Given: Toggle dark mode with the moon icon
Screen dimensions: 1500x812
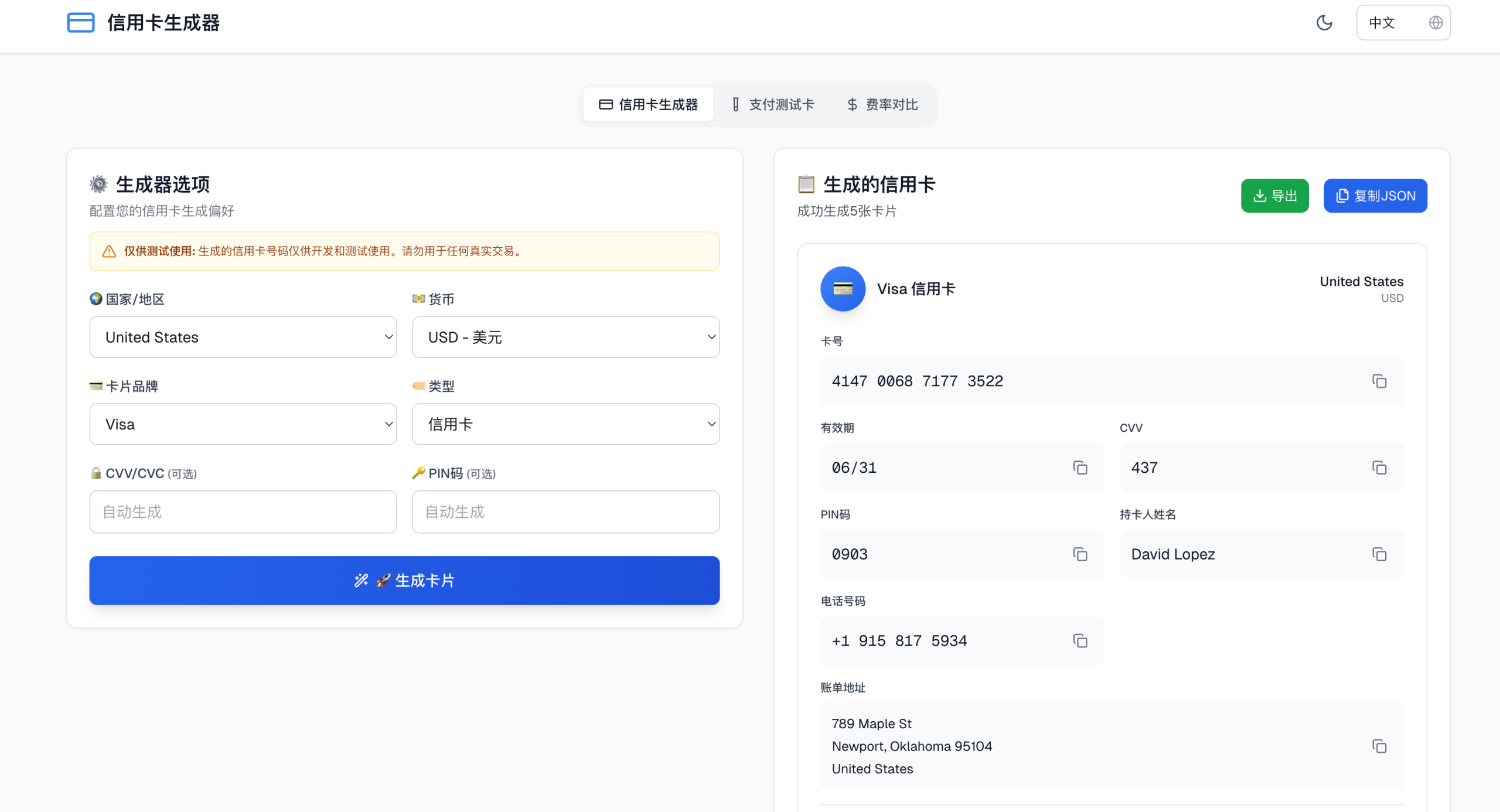Looking at the screenshot, I should pyautogui.click(x=1324, y=23).
